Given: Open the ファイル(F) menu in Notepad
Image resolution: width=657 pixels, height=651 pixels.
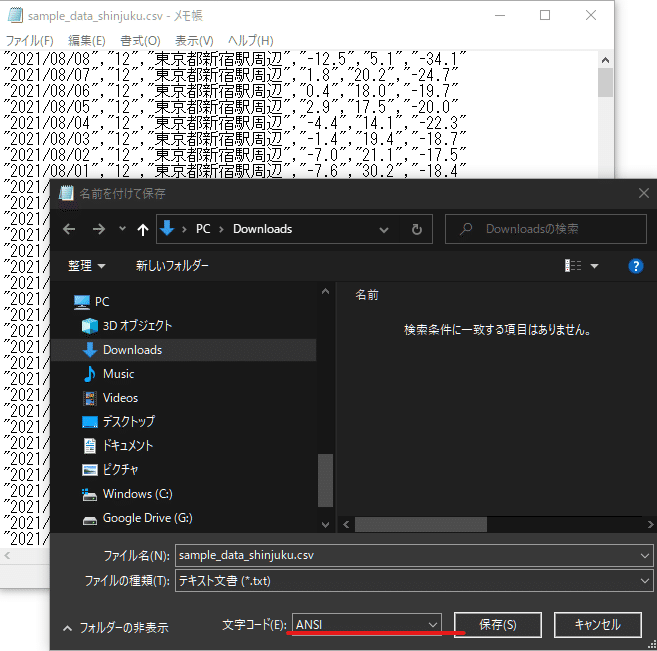Looking at the screenshot, I should 29,41.
